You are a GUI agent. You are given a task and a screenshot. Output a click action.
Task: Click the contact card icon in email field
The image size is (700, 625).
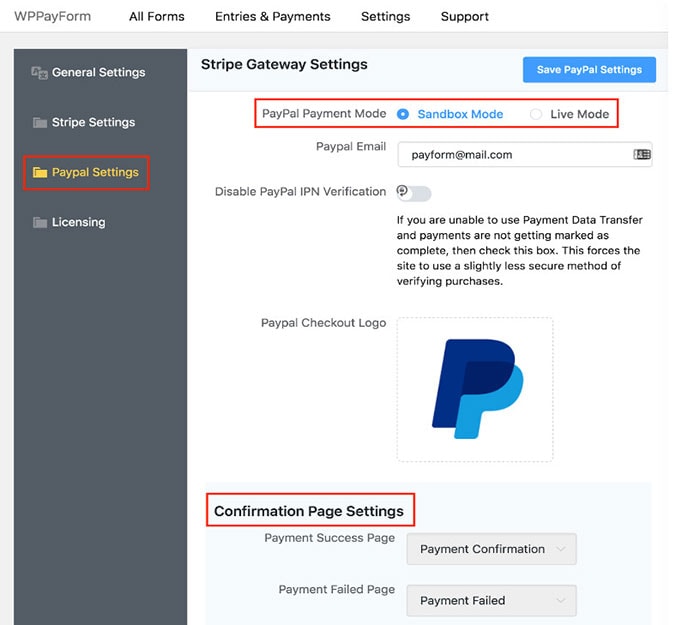642,155
